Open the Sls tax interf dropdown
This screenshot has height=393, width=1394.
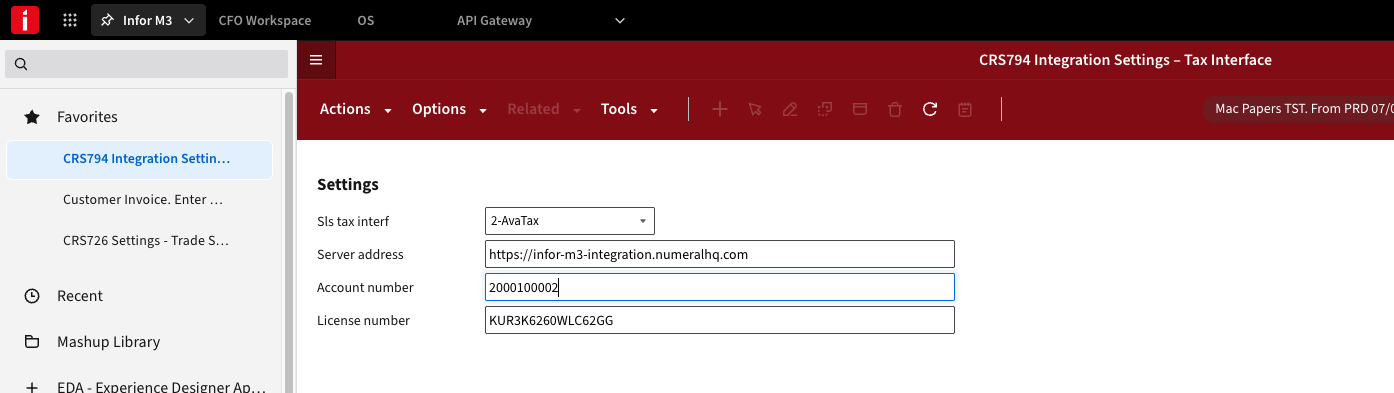[570, 221]
